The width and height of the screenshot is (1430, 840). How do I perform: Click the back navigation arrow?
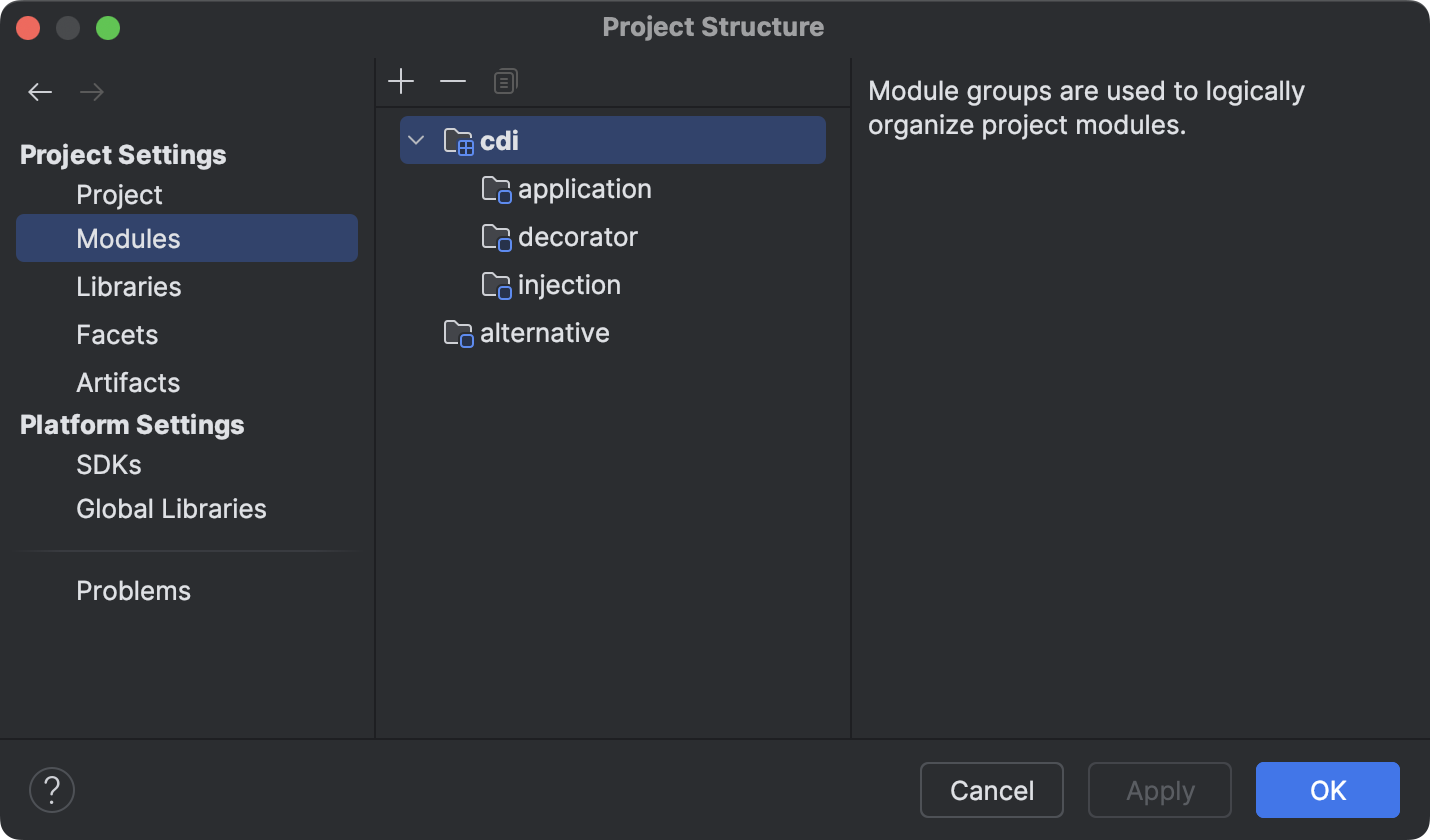(x=39, y=91)
